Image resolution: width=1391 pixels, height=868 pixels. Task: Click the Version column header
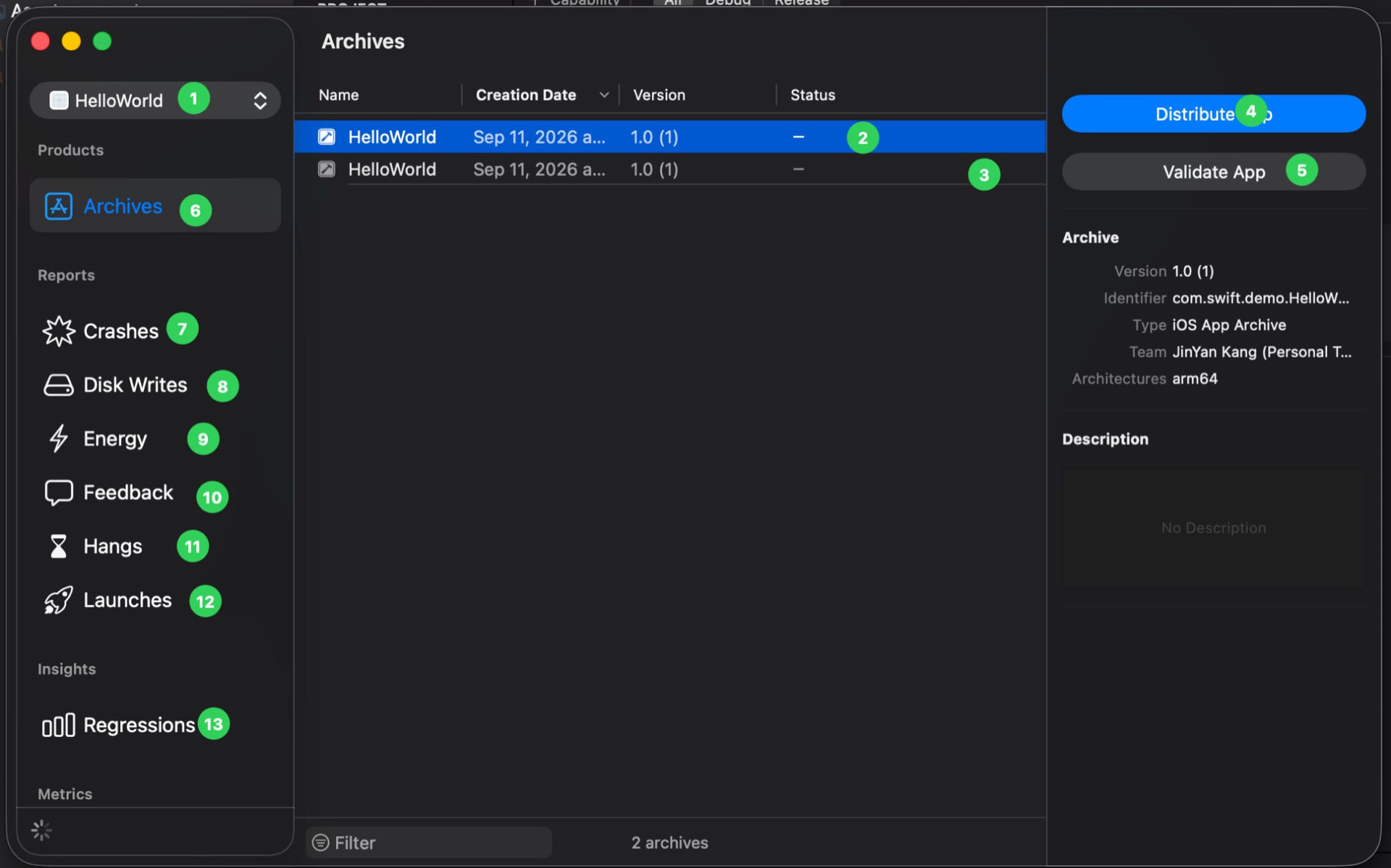659,95
